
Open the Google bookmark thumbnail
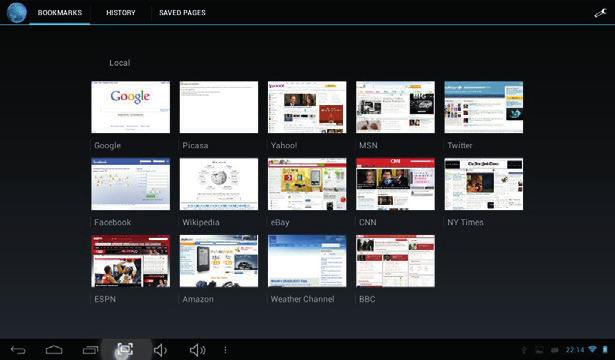pyautogui.click(x=131, y=107)
